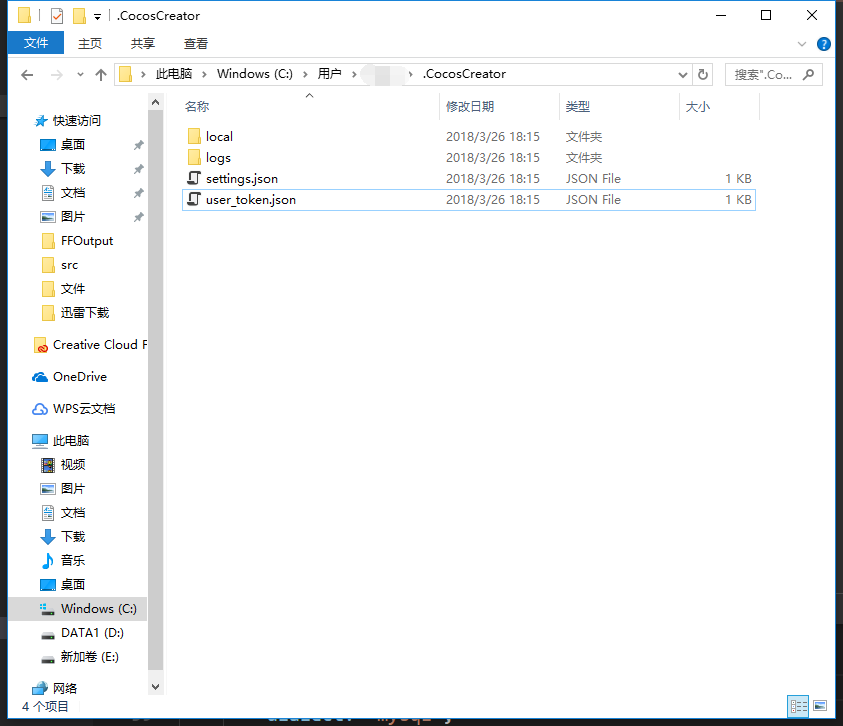Expand the address bar history dropdown
This screenshot has width=843, height=726.
coord(683,75)
